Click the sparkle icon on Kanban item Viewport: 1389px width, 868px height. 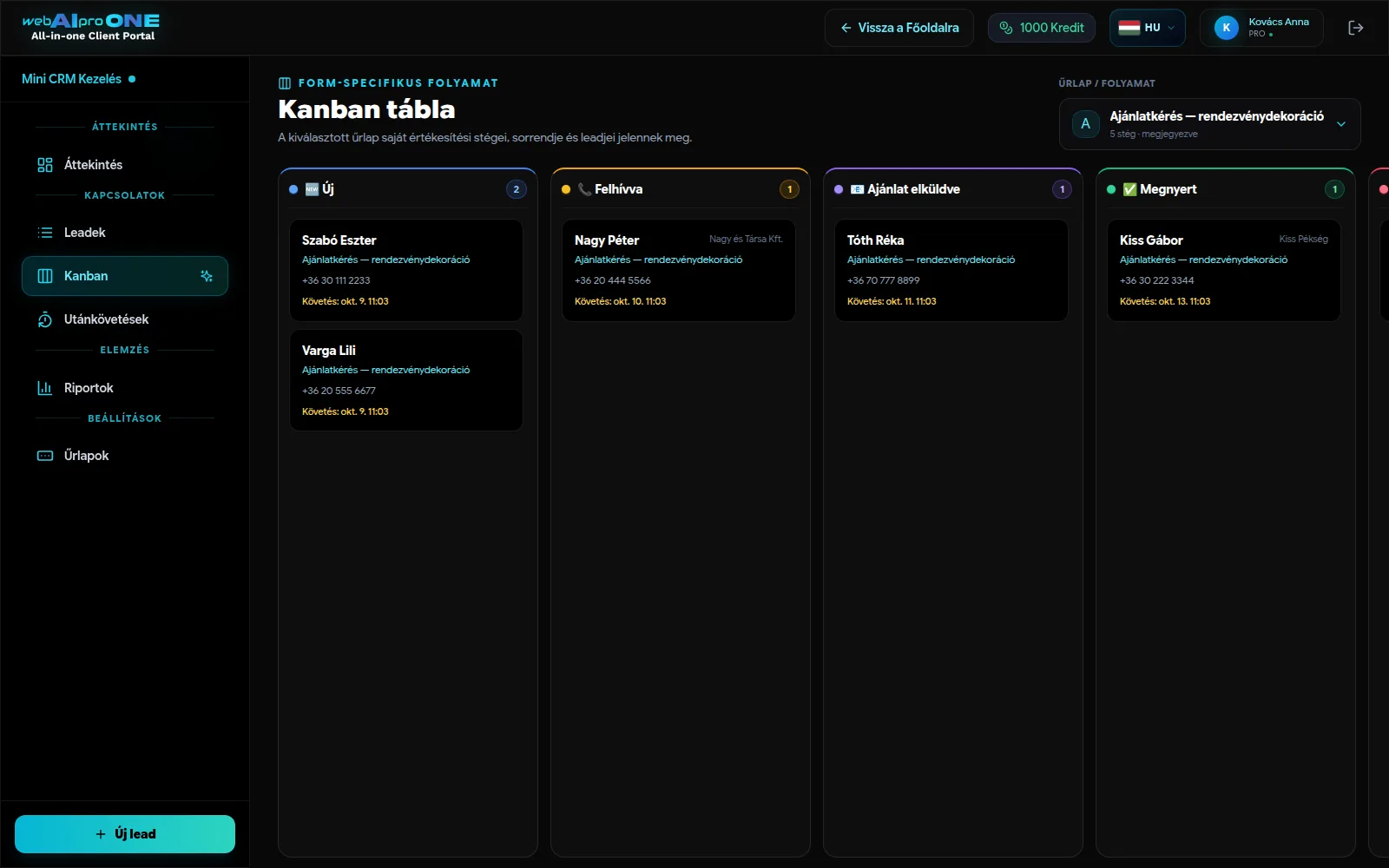207,276
